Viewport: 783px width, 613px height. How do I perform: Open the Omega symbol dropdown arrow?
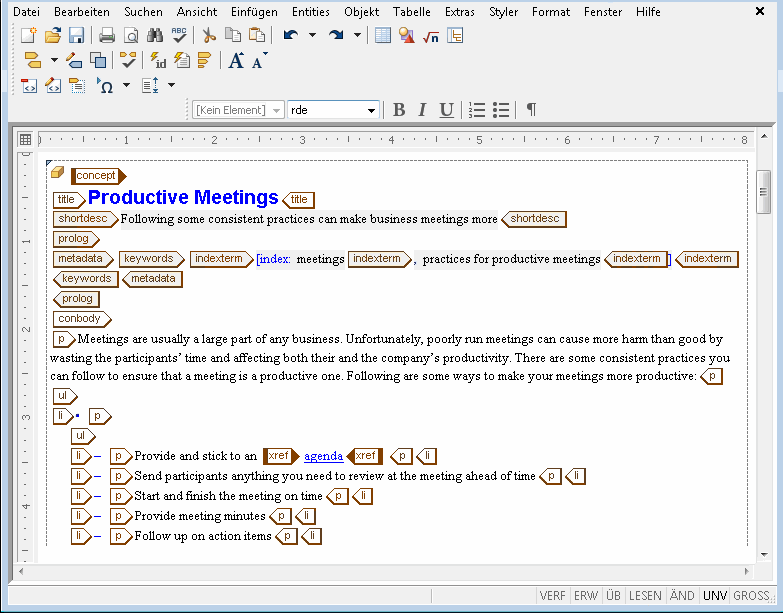[126, 85]
